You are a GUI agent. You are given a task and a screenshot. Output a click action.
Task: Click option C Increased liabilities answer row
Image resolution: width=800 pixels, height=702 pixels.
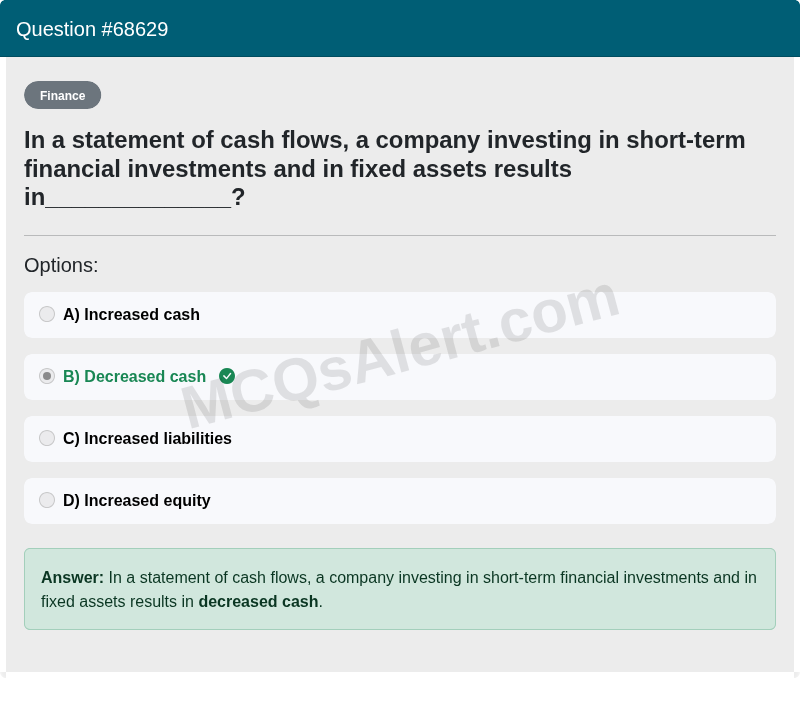400,438
